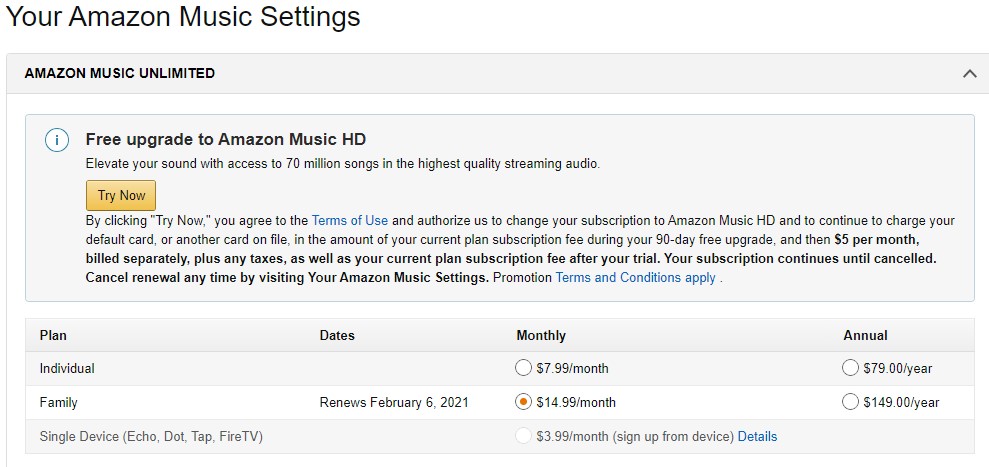Click the Dates column header
Image resolution: width=989 pixels, height=467 pixels.
(x=337, y=335)
